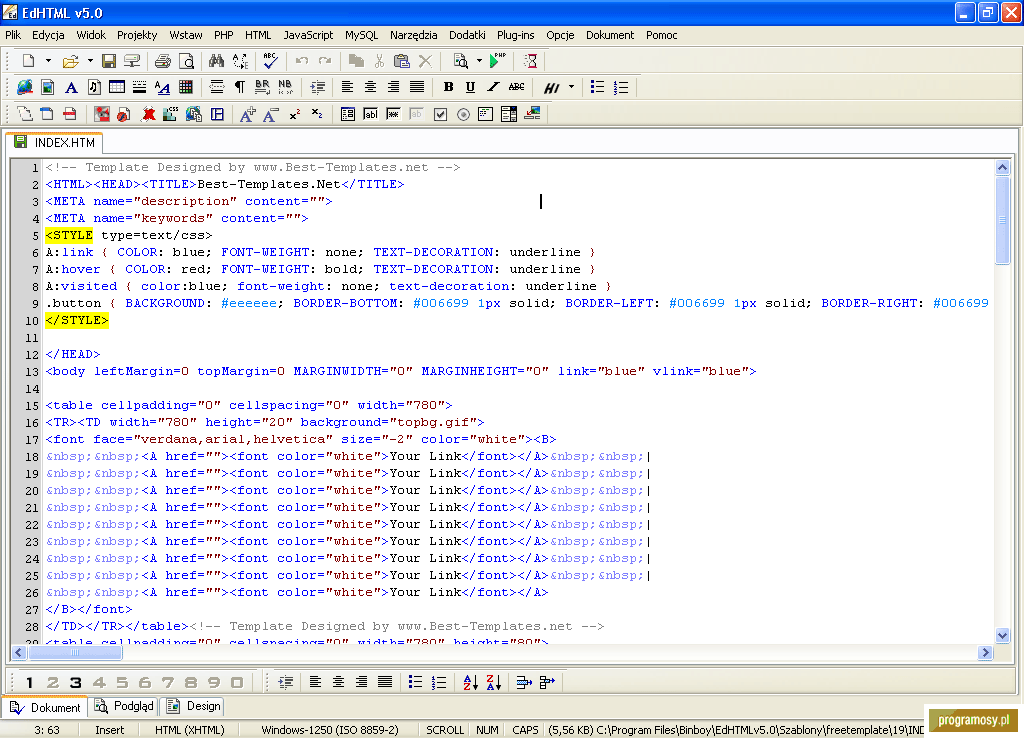The width and height of the screenshot is (1024, 738).
Task: Toggle italic with the slanted I button
Action: (x=493, y=88)
